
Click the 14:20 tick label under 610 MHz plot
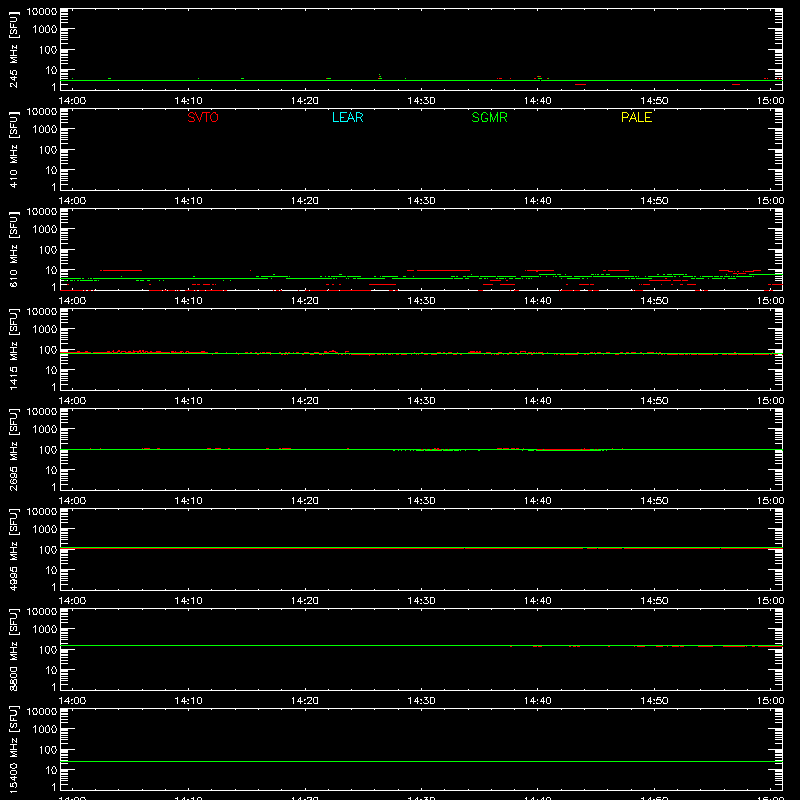click(305, 301)
